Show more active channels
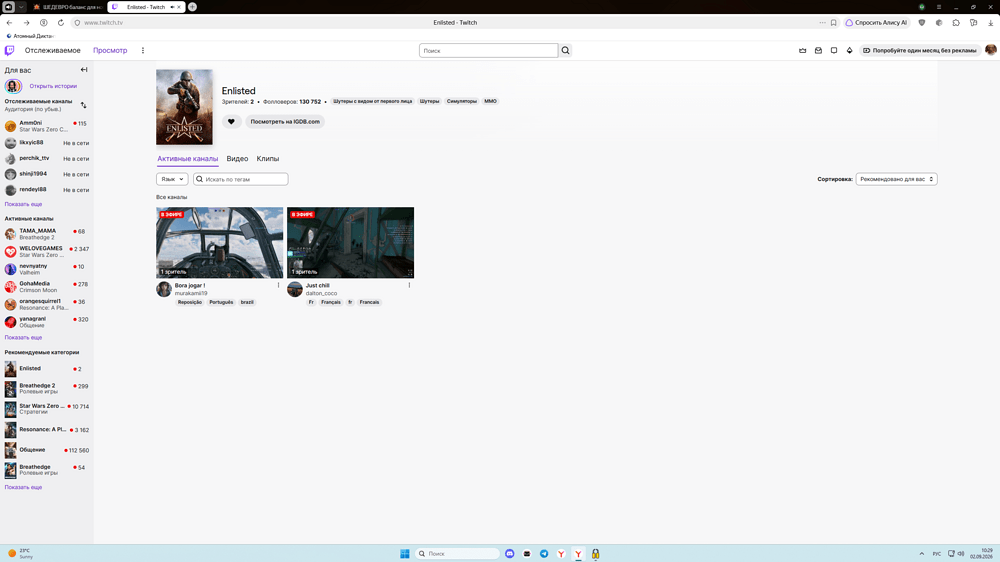The image size is (1000, 562). (24, 337)
